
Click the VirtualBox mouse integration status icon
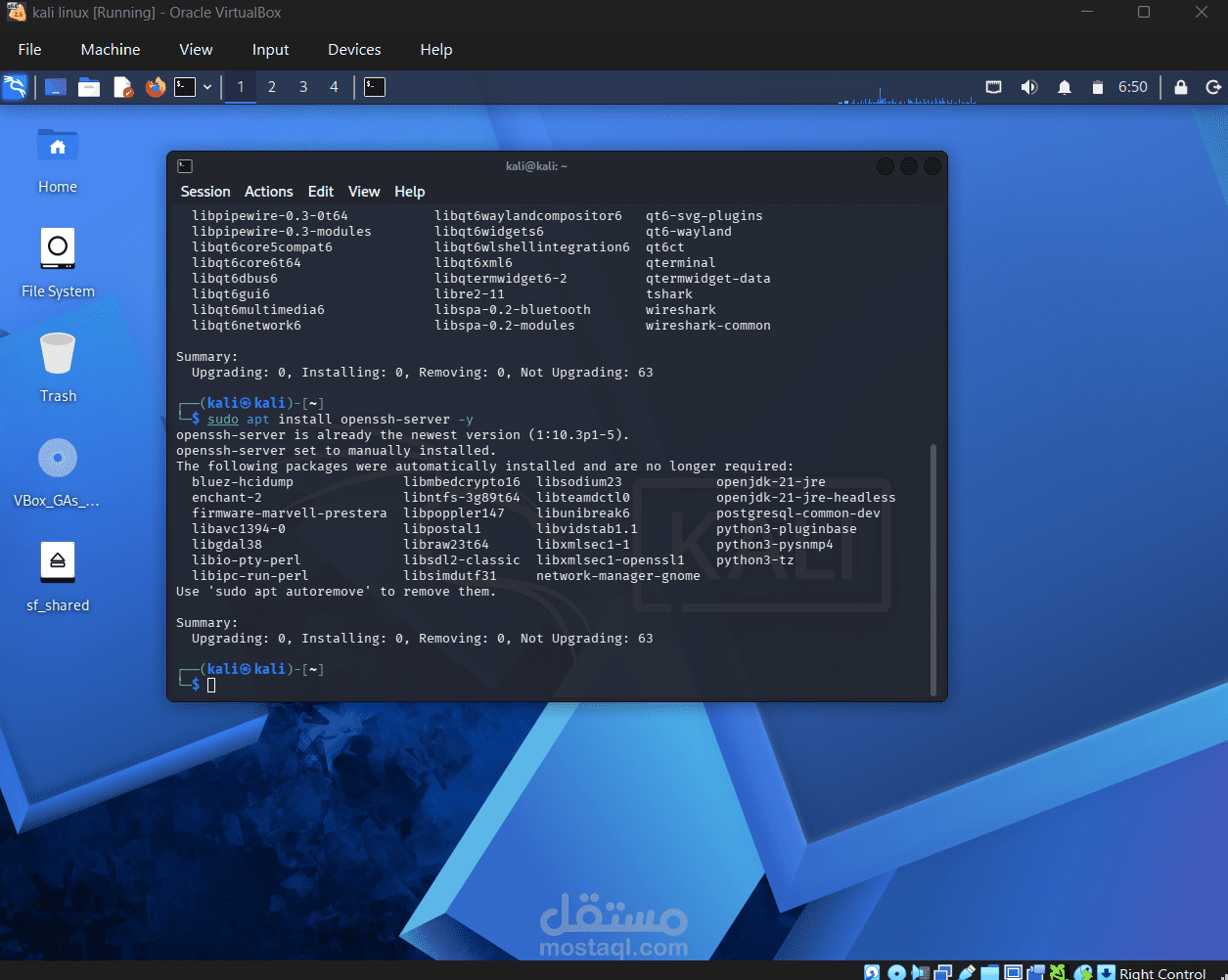pyautogui.click(x=1082, y=972)
